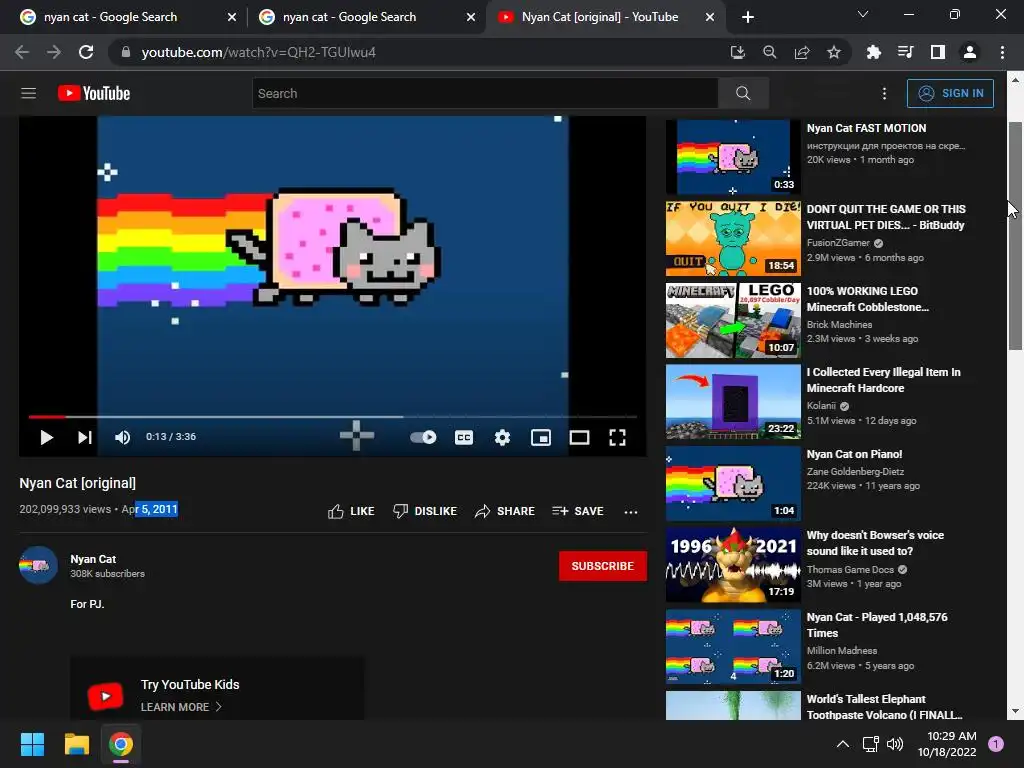
Task: Open the 100% WORKING LEGO Minecraft video title
Action: [x=868, y=299]
